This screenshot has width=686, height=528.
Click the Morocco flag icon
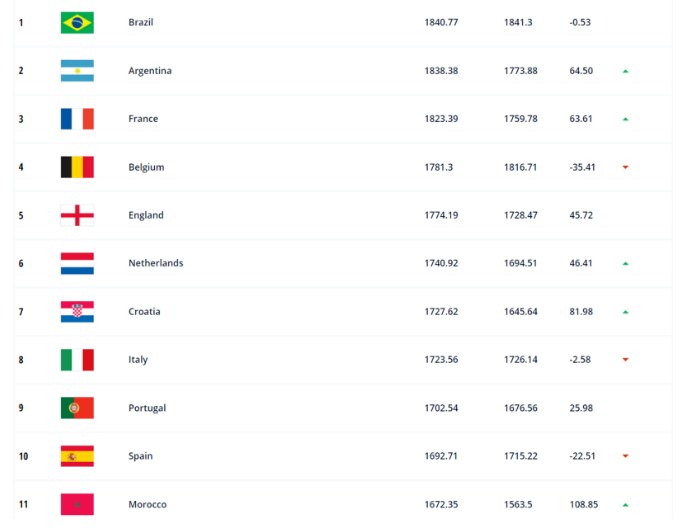coord(77,504)
